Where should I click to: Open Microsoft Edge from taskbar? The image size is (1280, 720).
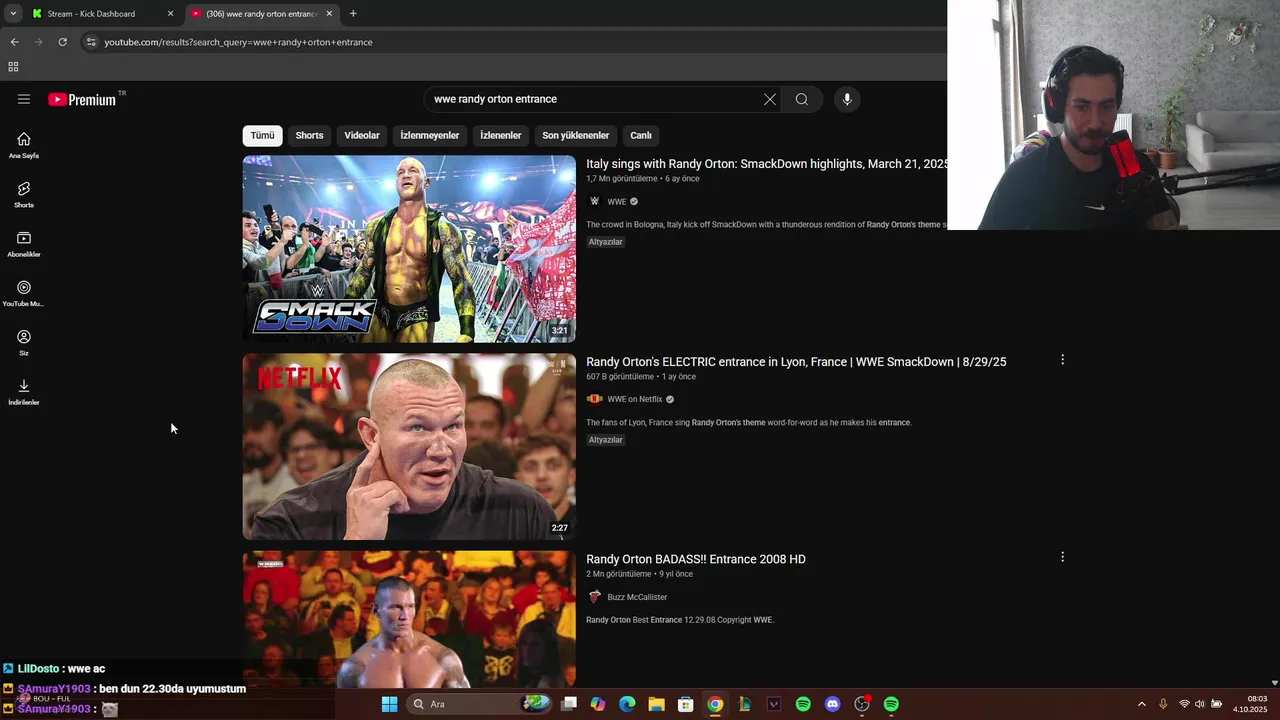[627, 704]
